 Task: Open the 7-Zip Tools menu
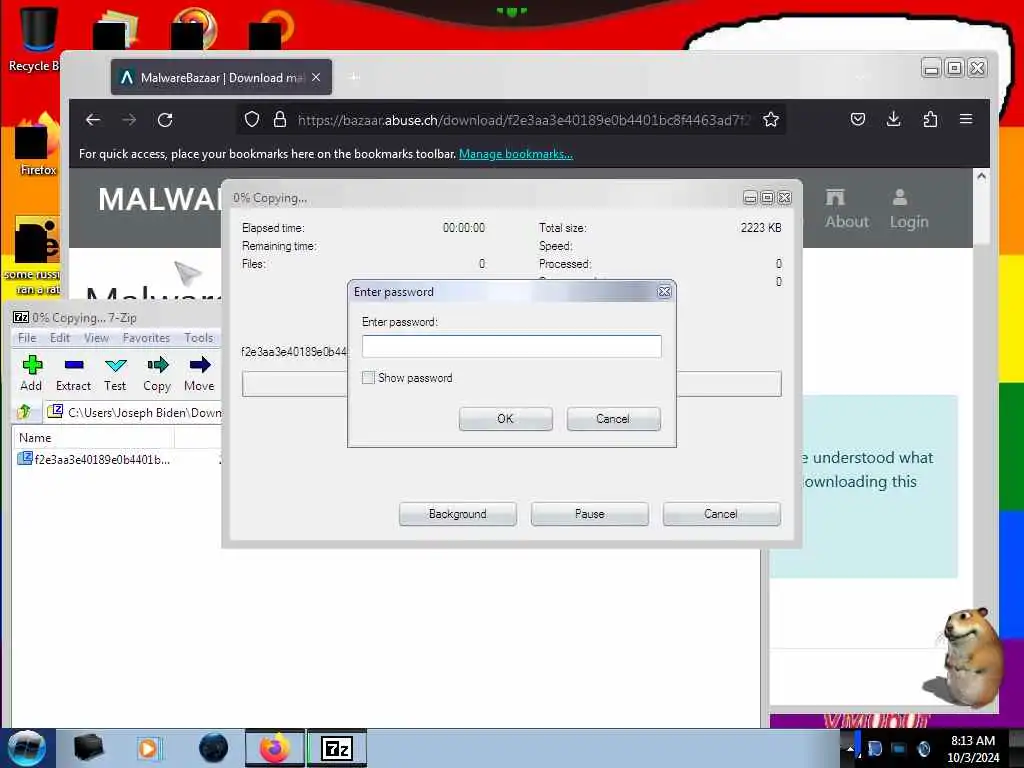coord(199,338)
